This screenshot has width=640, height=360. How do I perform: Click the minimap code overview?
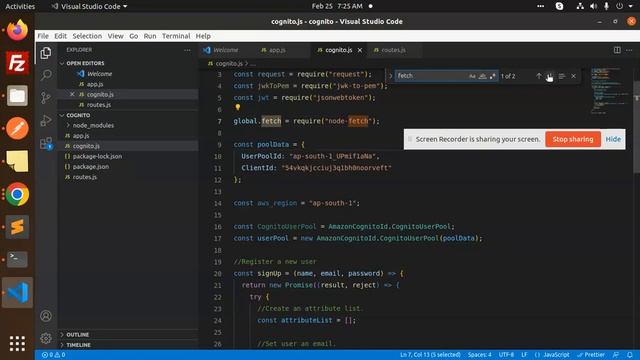(x=610, y=92)
